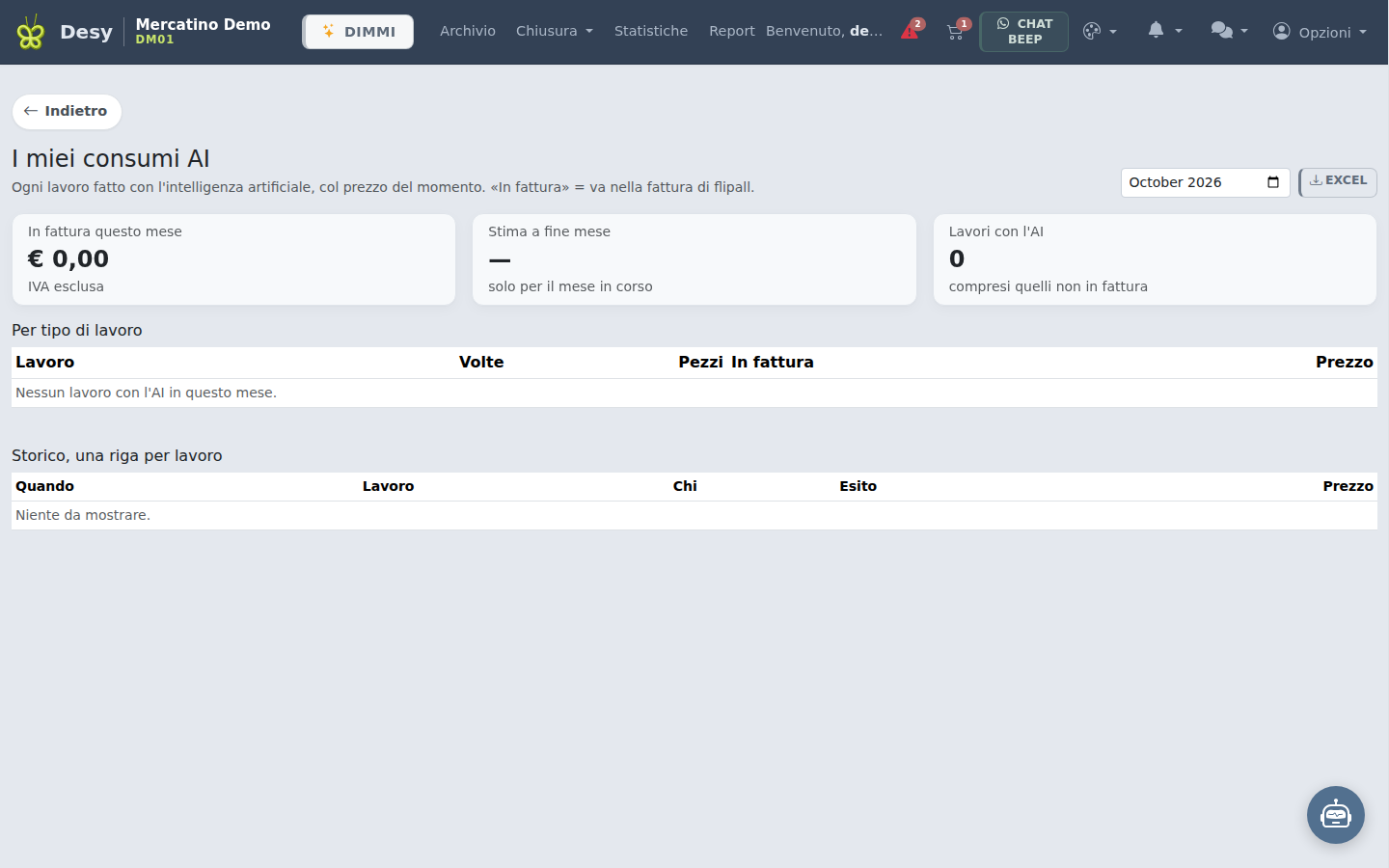This screenshot has width=1389, height=868.
Task: Launch the robot assistant floating button
Action: click(x=1336, y=815)
